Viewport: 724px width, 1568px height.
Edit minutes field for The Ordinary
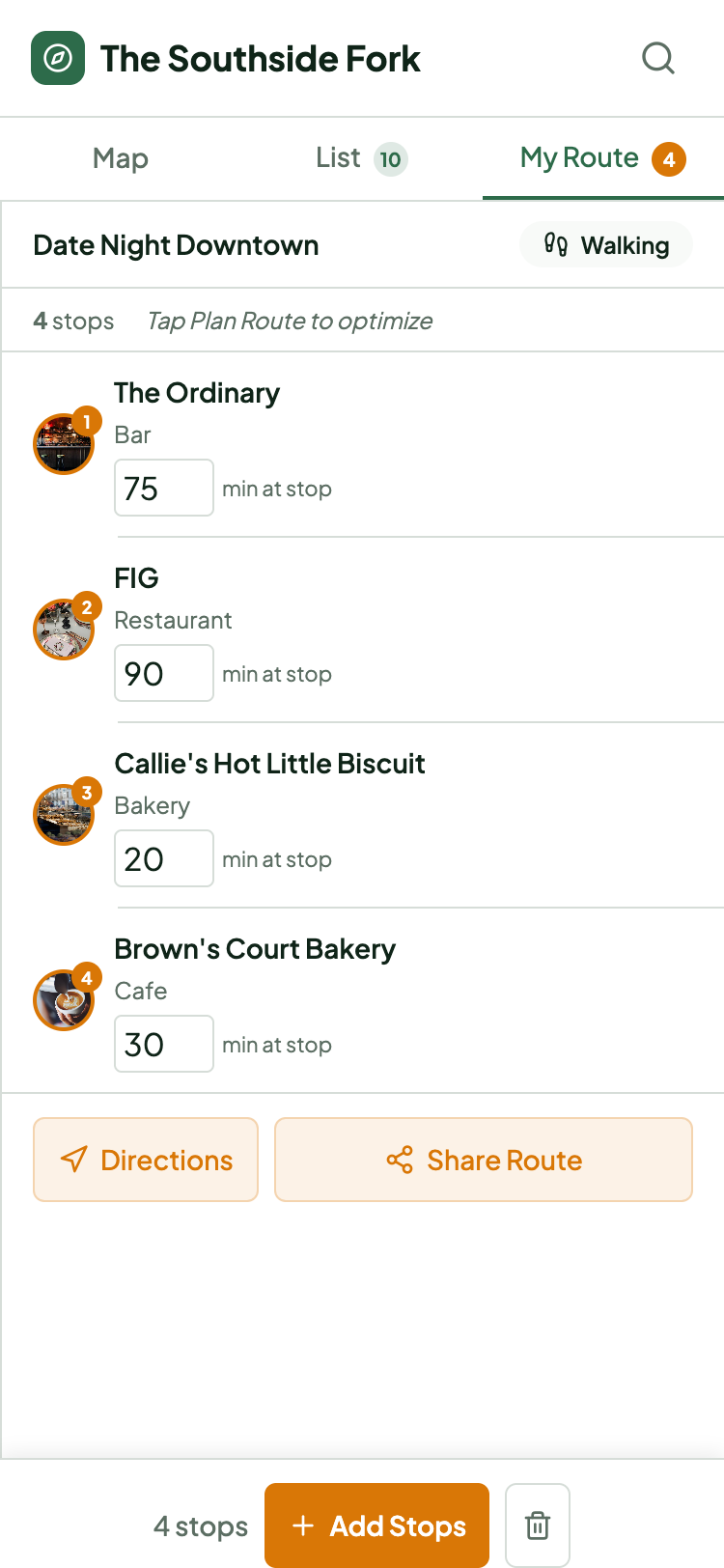[x=163, y=488]
